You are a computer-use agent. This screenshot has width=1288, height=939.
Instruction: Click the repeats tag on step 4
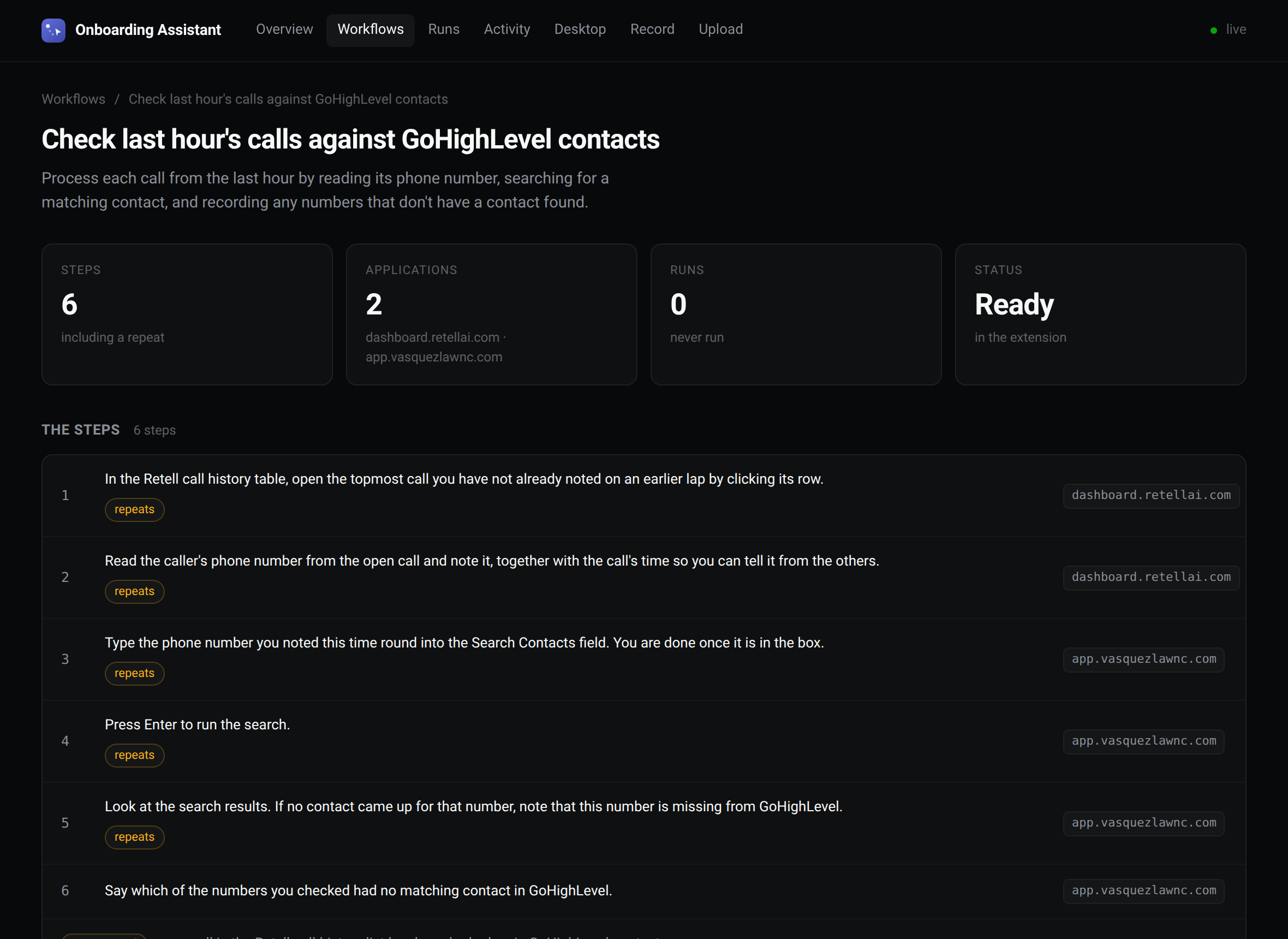point(135,755)
